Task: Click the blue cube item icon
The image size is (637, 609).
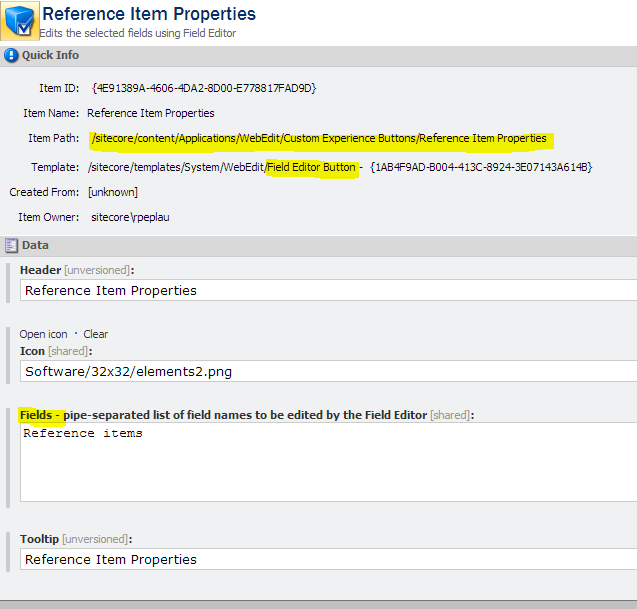Action: coord(20,21)
